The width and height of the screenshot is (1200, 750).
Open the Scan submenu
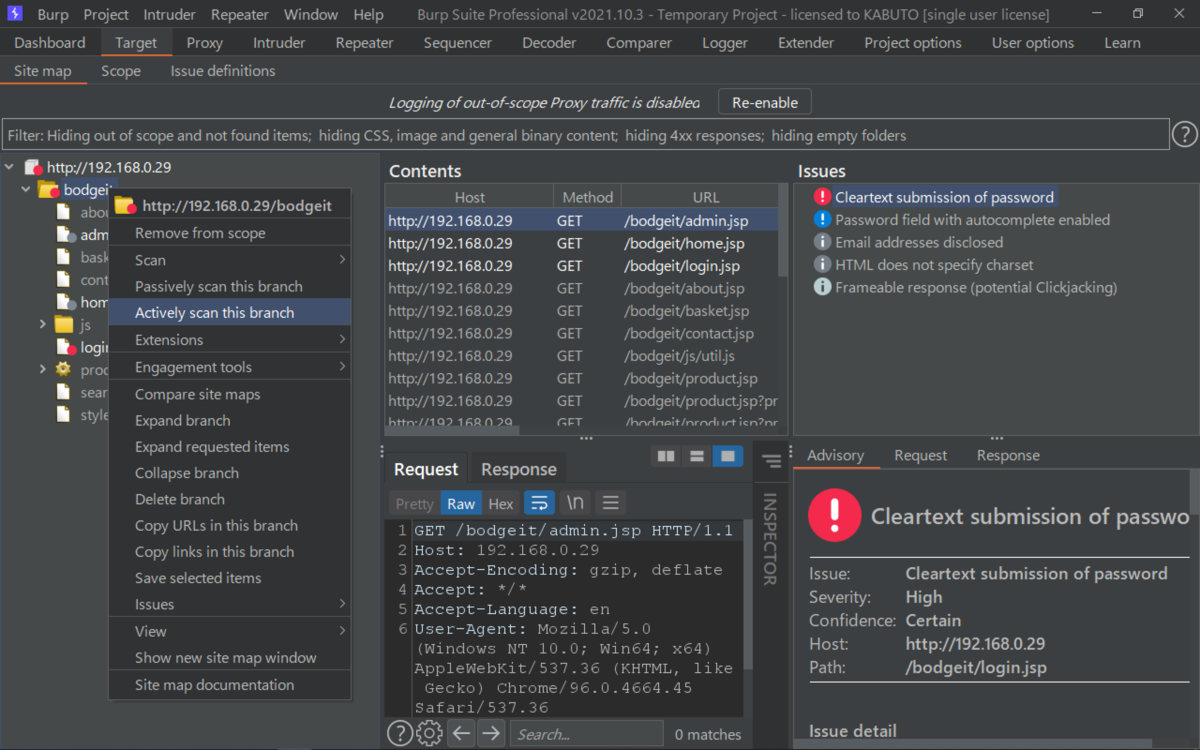point(230,260)
